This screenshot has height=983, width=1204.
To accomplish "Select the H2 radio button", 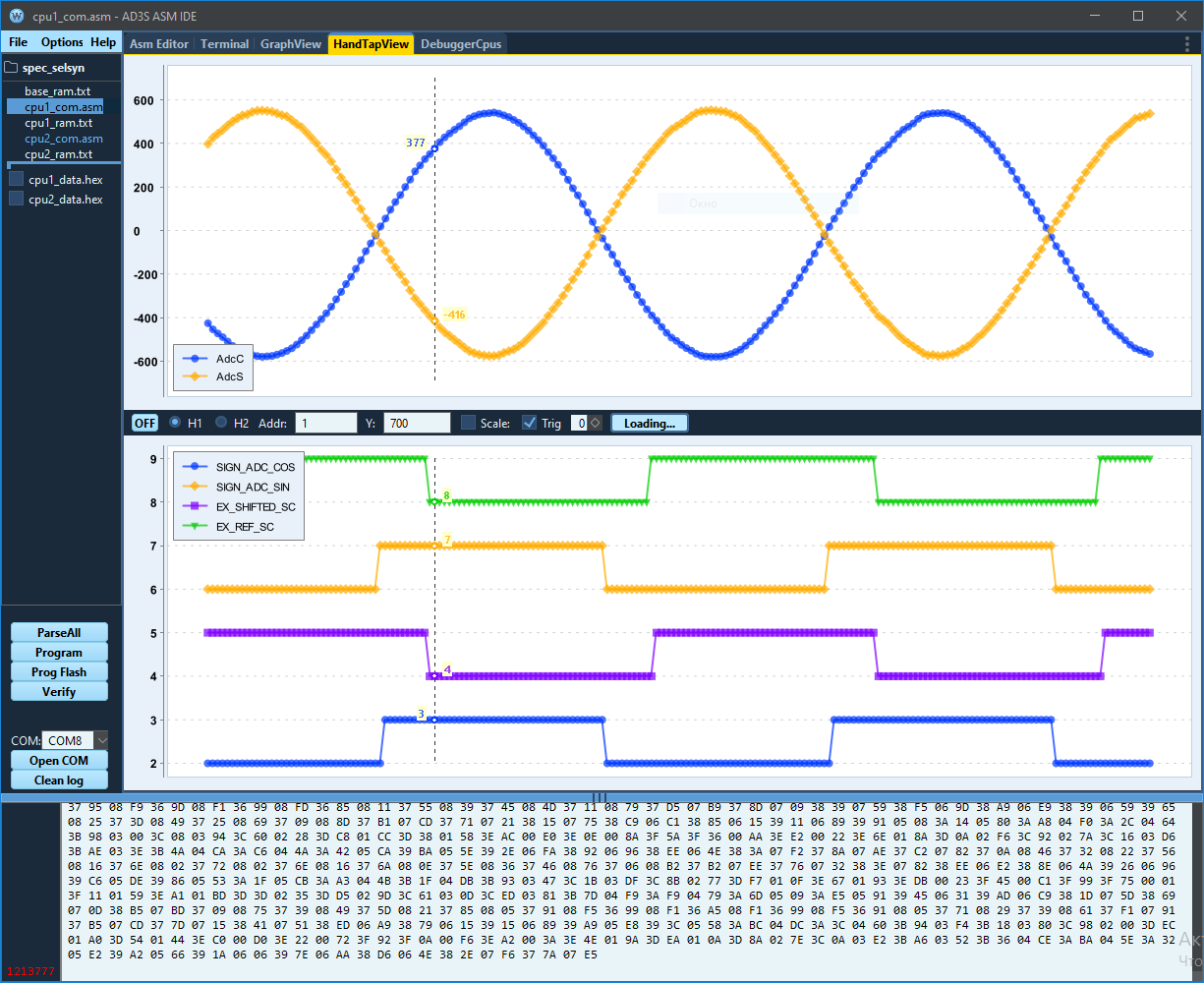I will pos(221,423).
